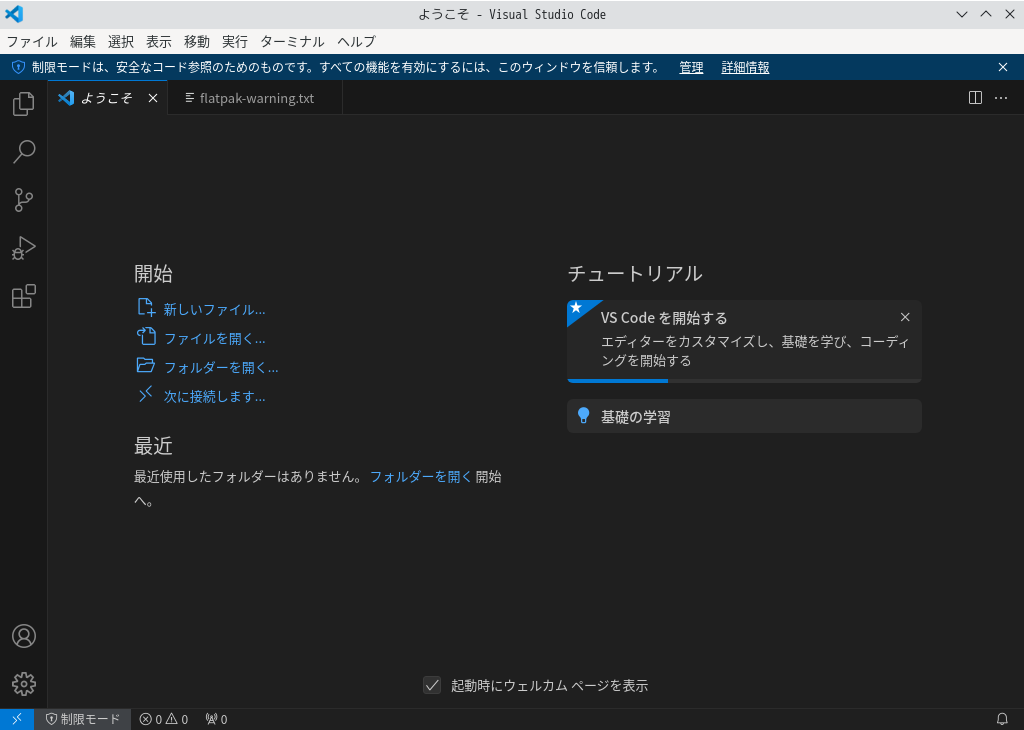Click the window title ようこそ - Visual Studio Code

(x=512, y=14)
